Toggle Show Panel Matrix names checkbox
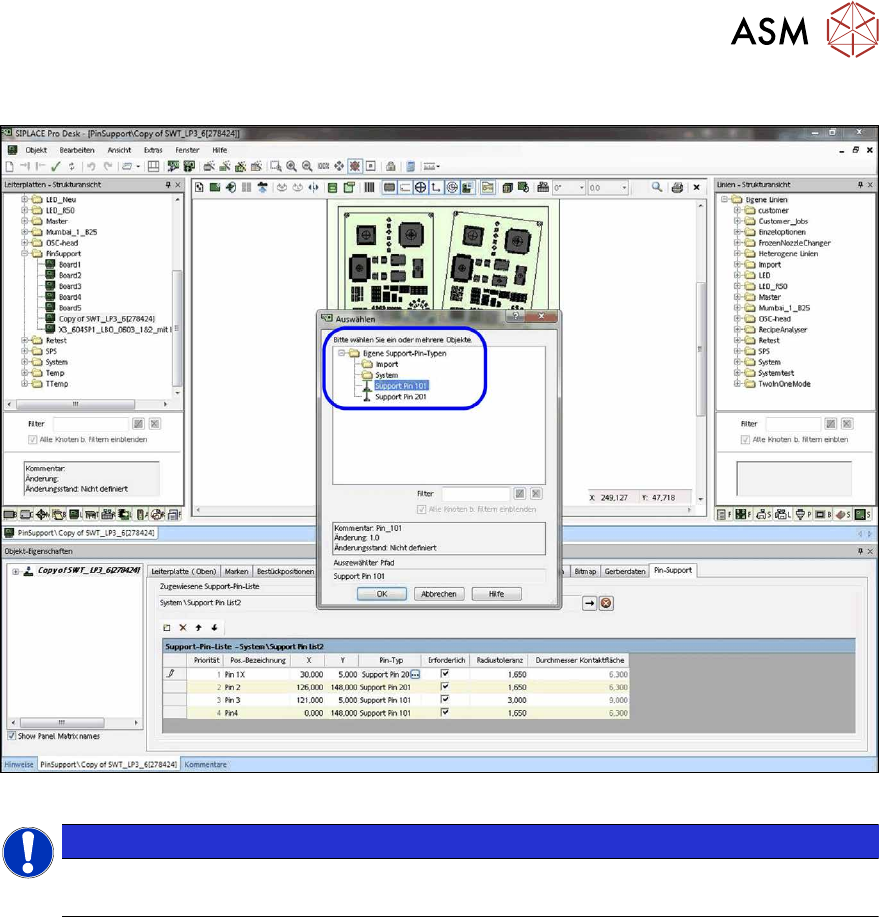Image resolution: width=879 pixels, height=917 pixels. 12,736
